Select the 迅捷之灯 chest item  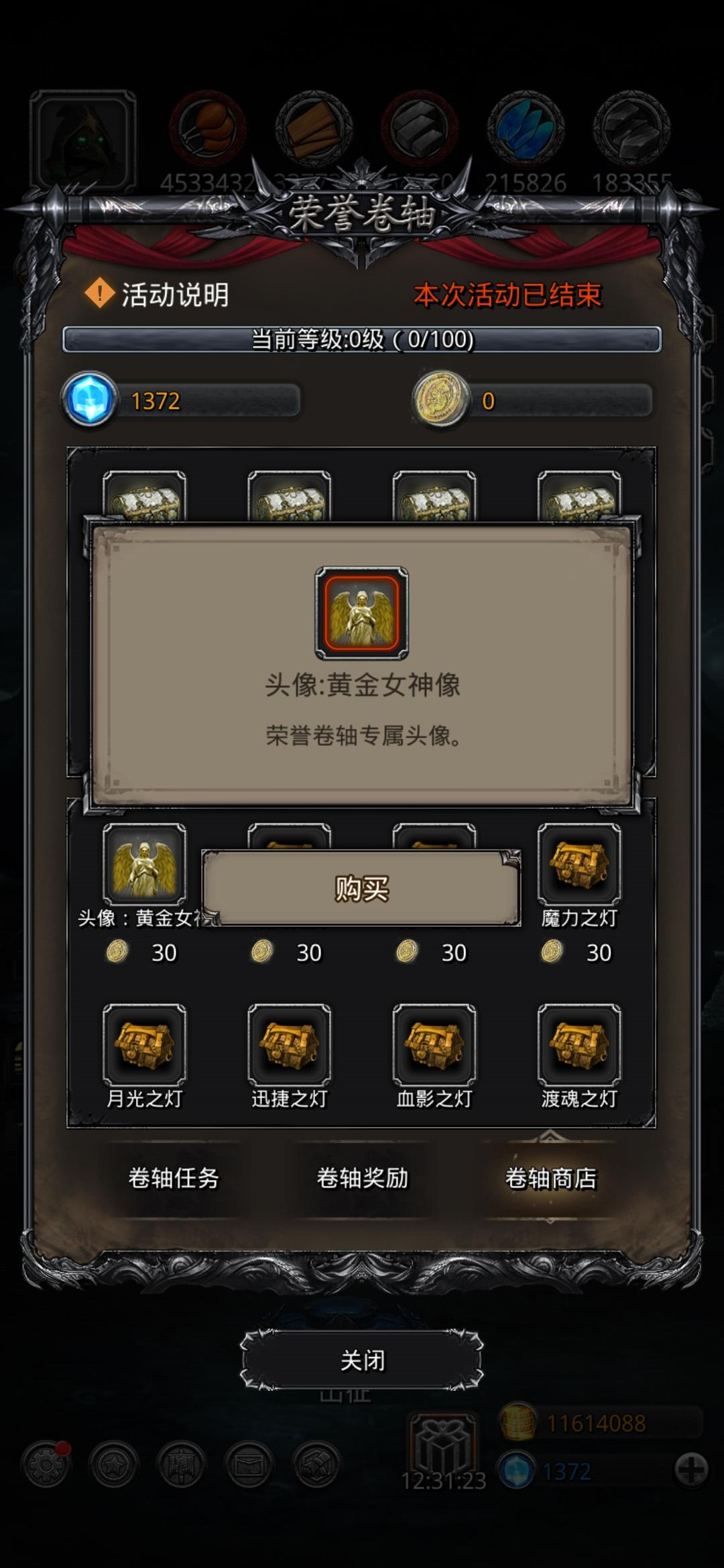(x=289, y=1044)
